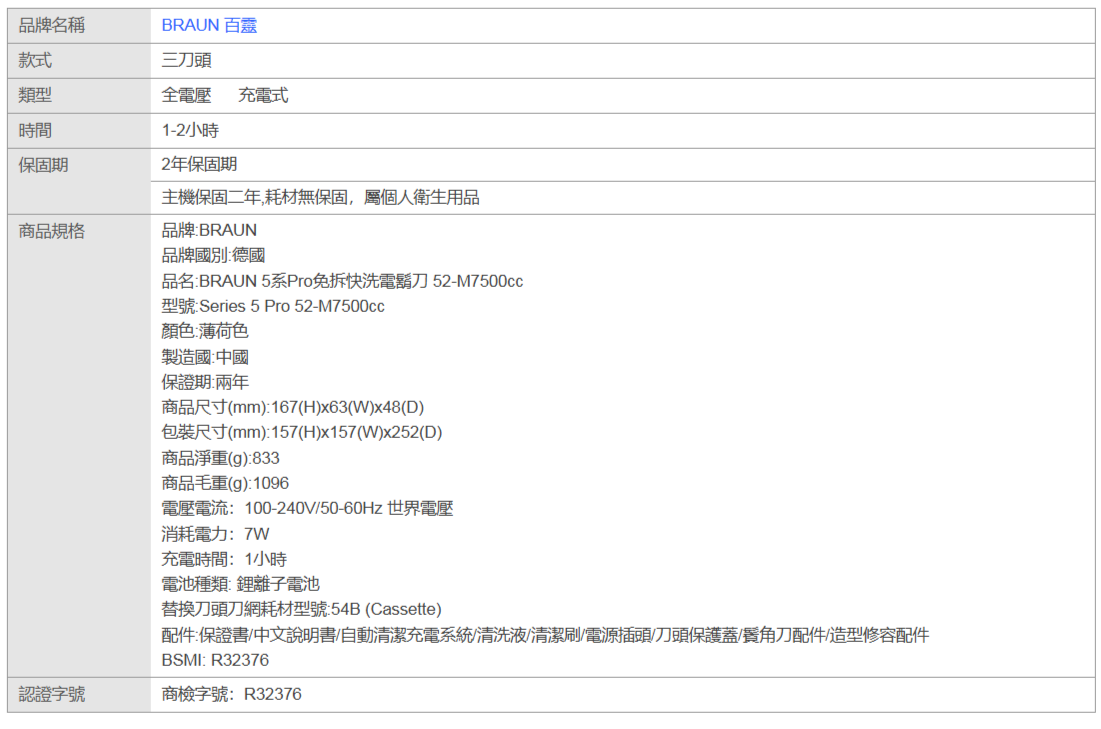Click the 電壓電流 100-240V line
1101x729 pixels.
308,508
